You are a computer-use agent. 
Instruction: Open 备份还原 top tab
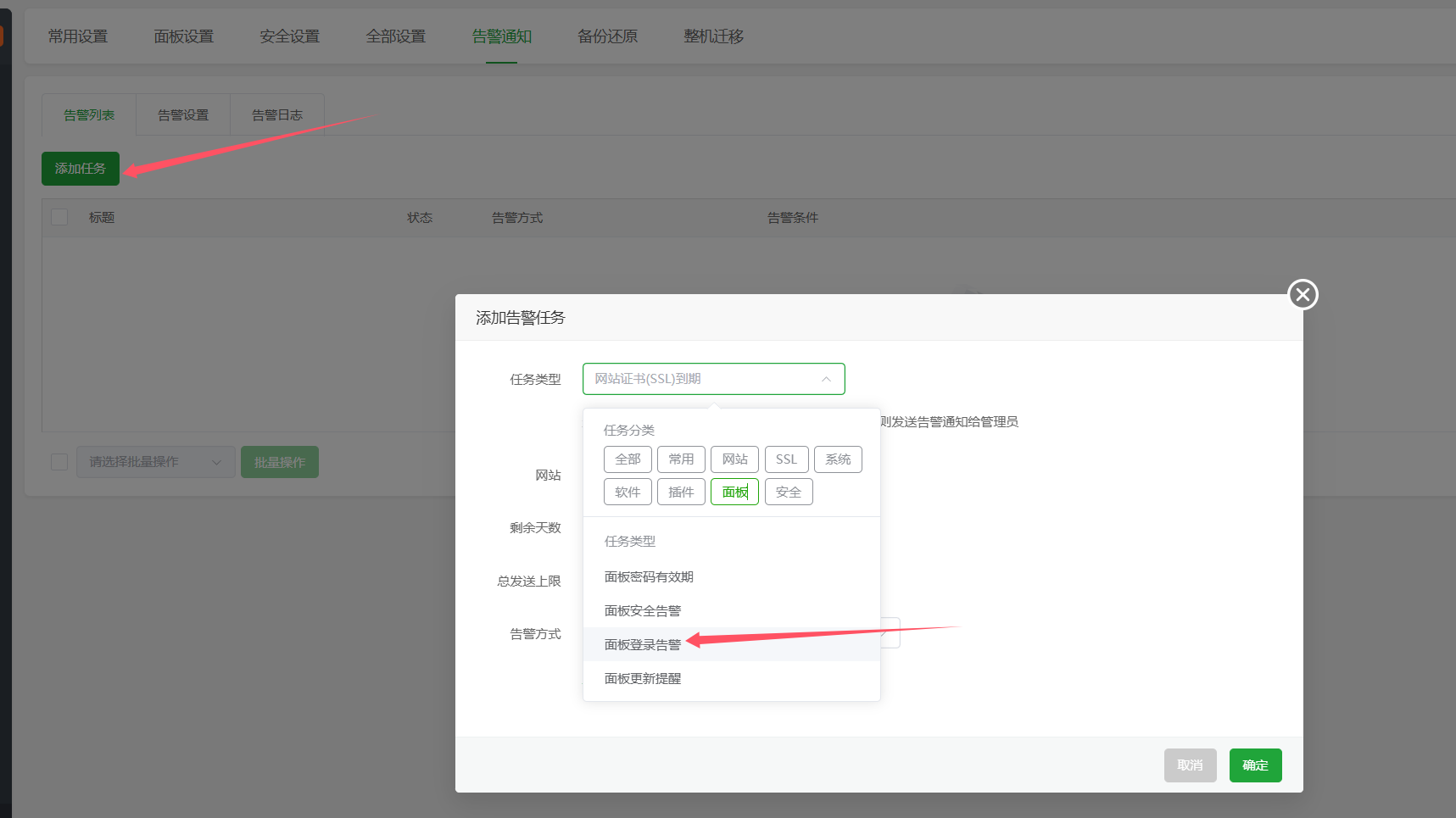pyautogui.click(x=608, y=36)
